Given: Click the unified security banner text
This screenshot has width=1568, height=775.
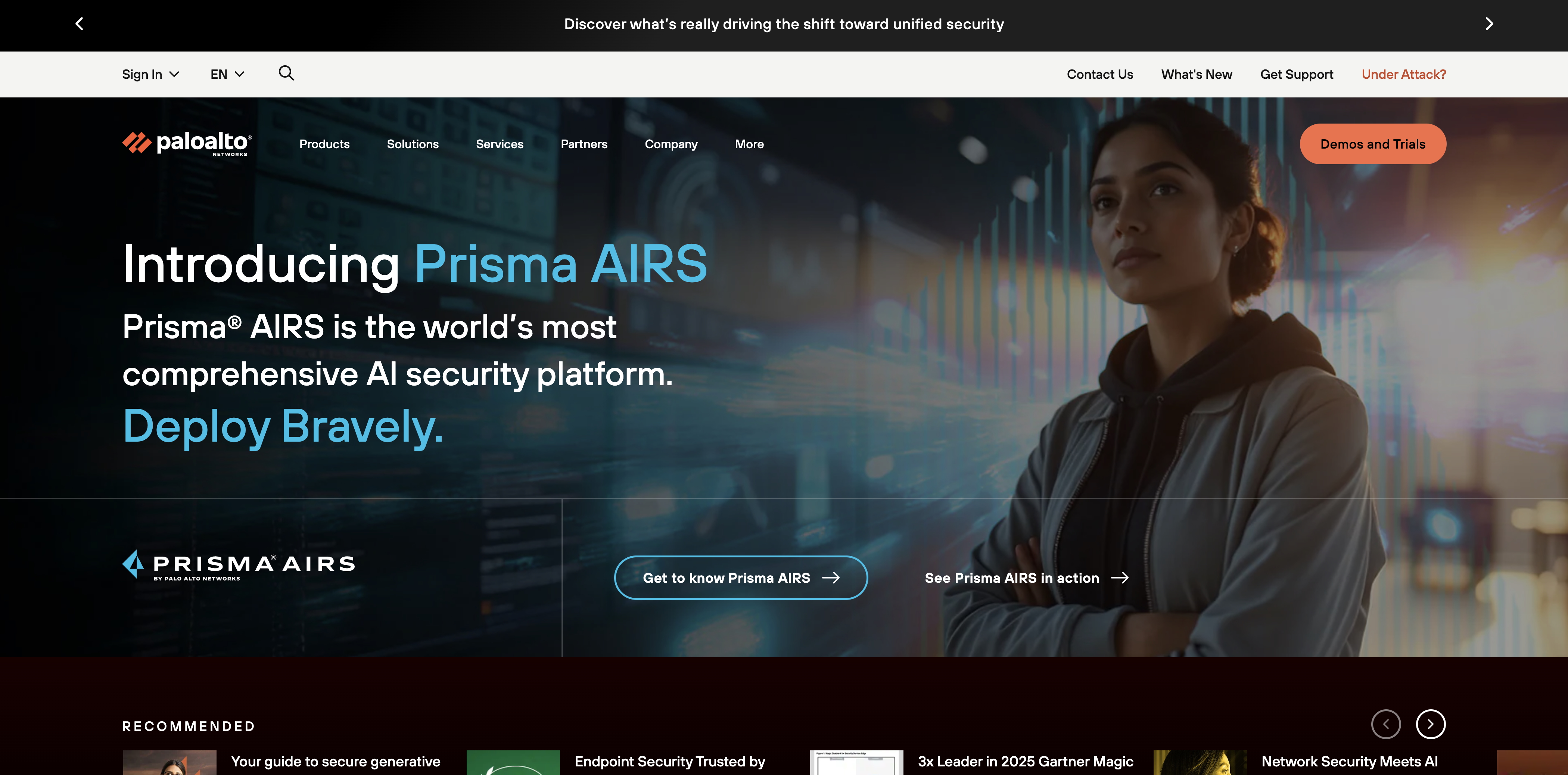Looking at the screenshot, I should click(784, 24).
